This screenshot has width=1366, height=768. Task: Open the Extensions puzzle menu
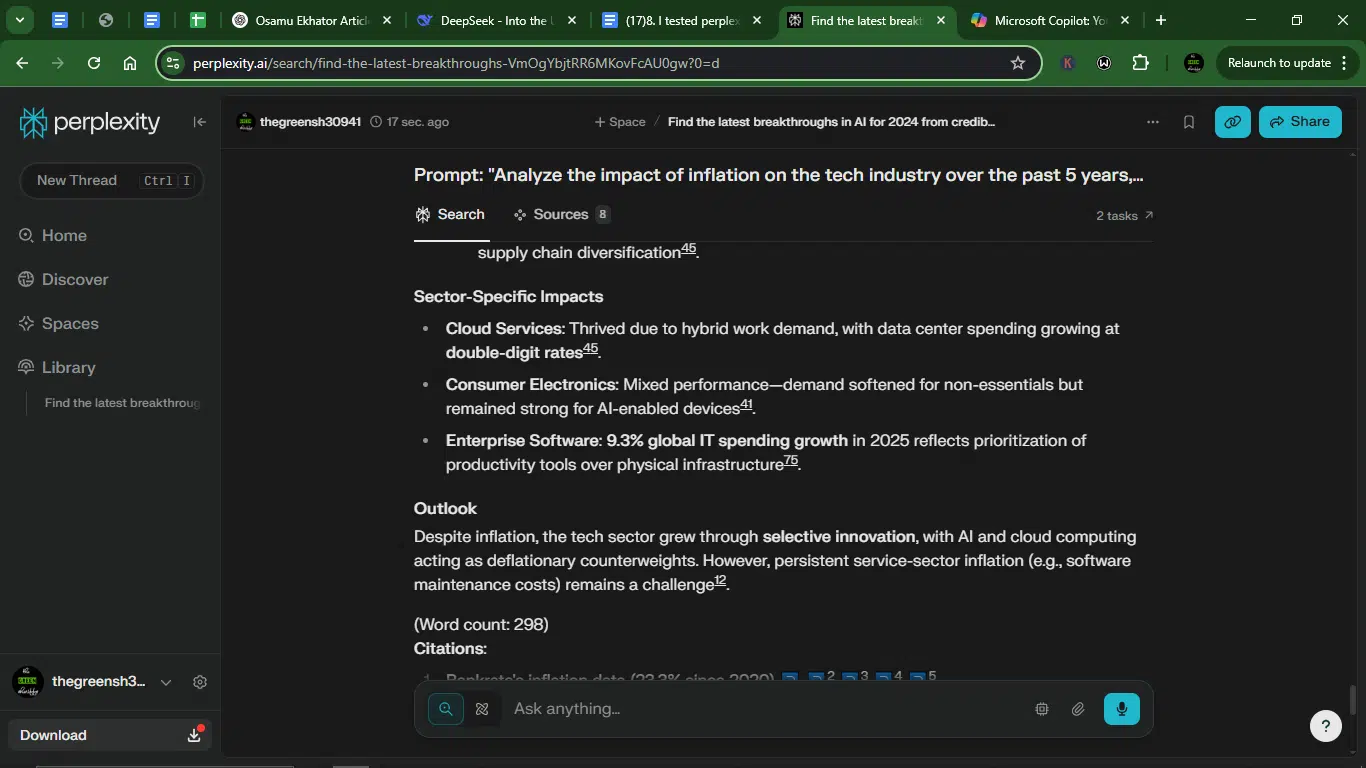pyautogui.click(x=1141, y=63)
